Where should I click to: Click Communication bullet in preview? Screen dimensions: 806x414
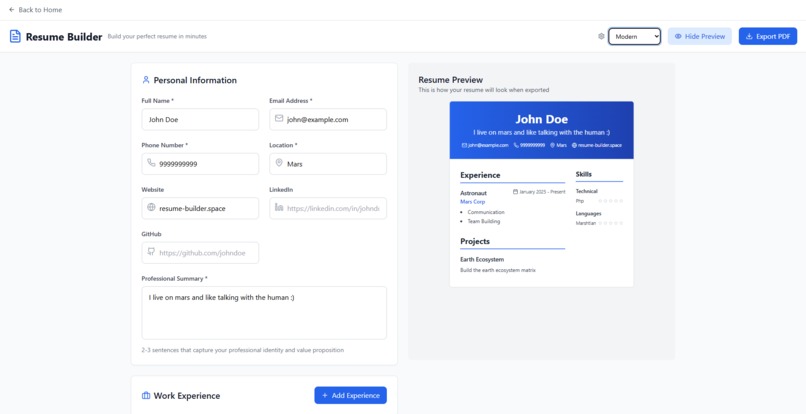click(x=486, y=212)
